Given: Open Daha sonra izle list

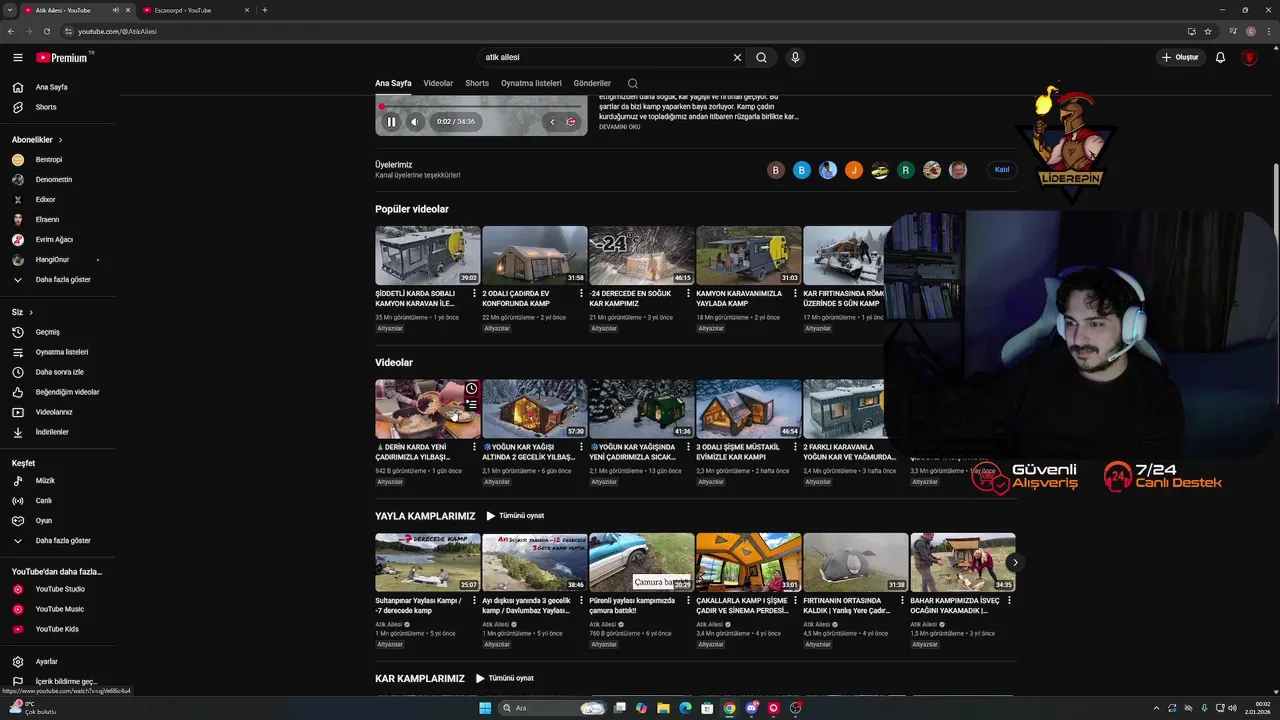Looking at the screenshot, I should (x=59, y=372).
